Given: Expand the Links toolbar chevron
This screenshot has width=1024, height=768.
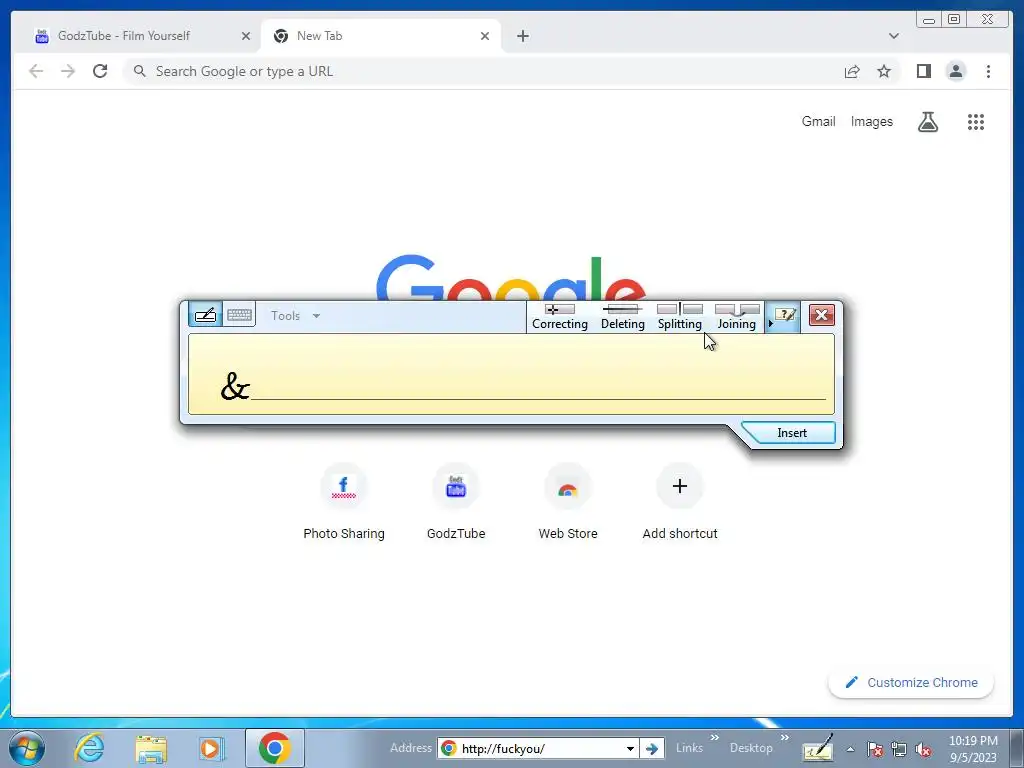Looking at the screenshot, I should coord(714,738).
